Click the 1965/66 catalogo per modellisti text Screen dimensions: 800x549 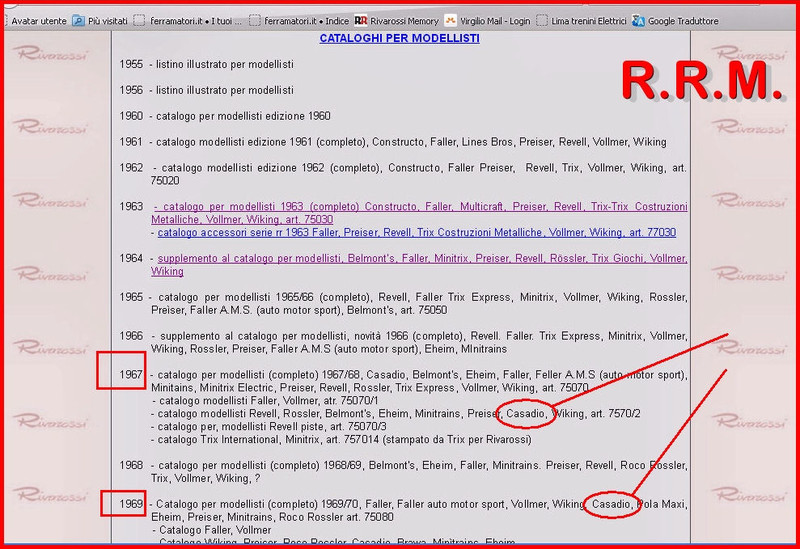pos(418,304)
